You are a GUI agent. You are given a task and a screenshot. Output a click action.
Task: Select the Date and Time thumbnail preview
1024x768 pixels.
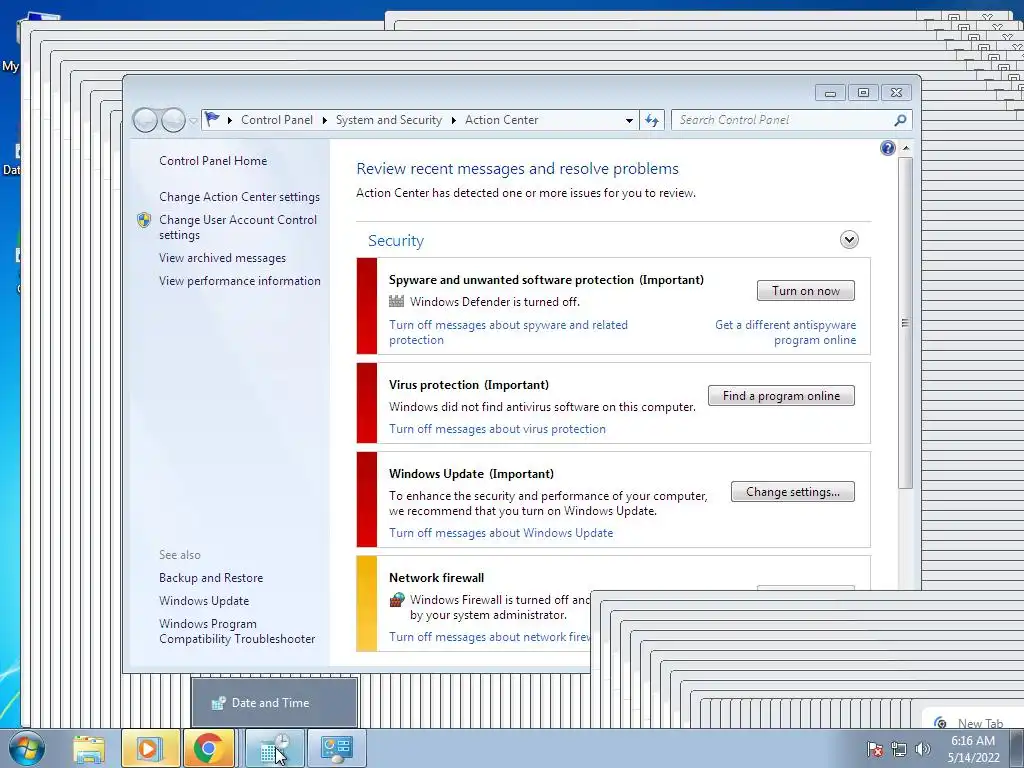pyautogui.click(x=274, y=702)
